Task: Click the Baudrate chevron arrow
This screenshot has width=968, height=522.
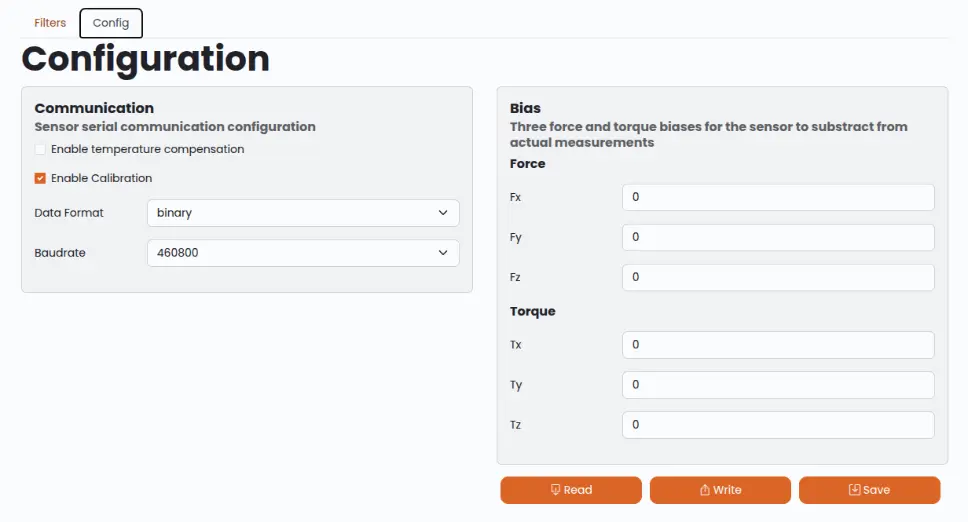Action: pos(443,253)
